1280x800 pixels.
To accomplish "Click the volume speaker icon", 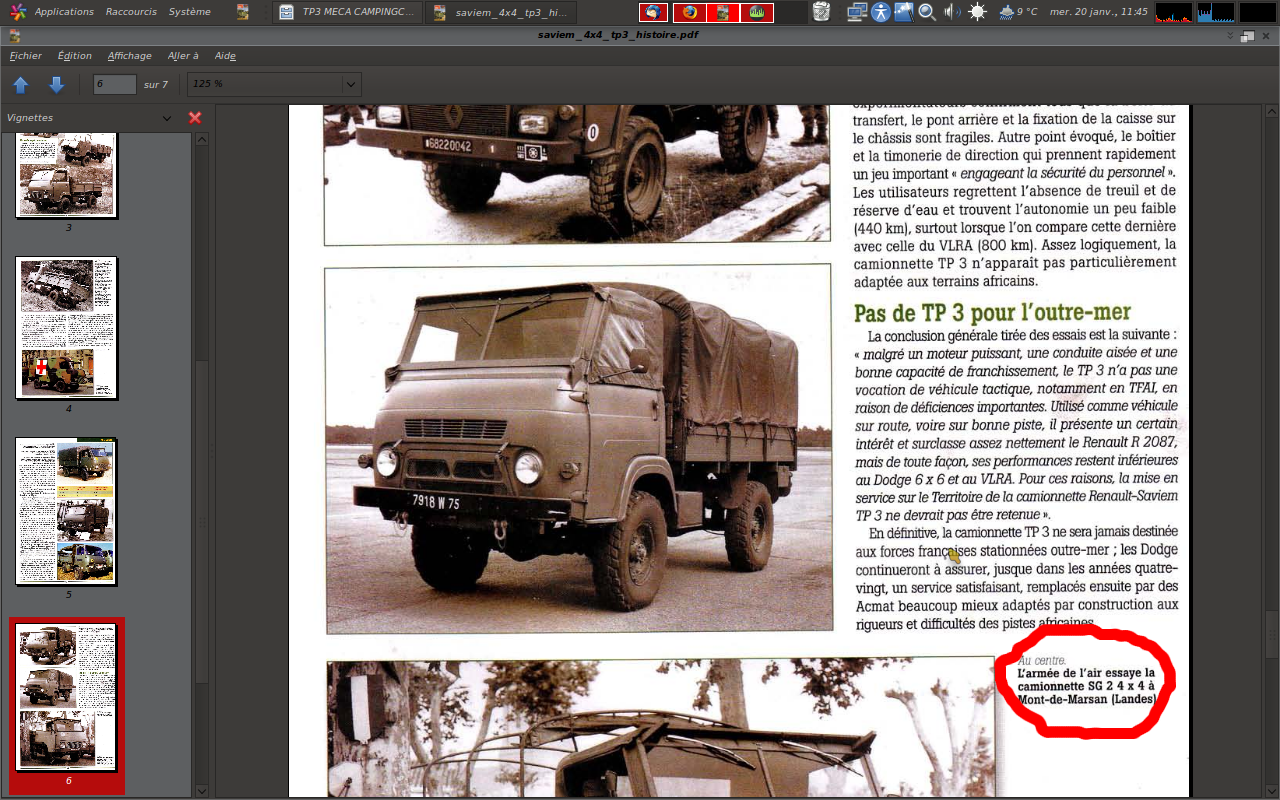I will (x=952, y=12).
